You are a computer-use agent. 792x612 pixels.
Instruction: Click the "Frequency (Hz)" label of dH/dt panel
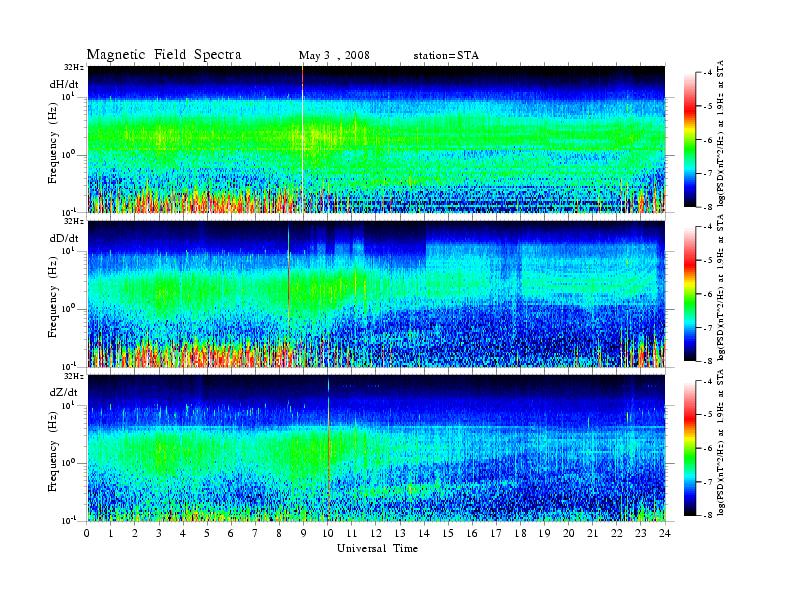pyautogui.click(x=53, y=143)
